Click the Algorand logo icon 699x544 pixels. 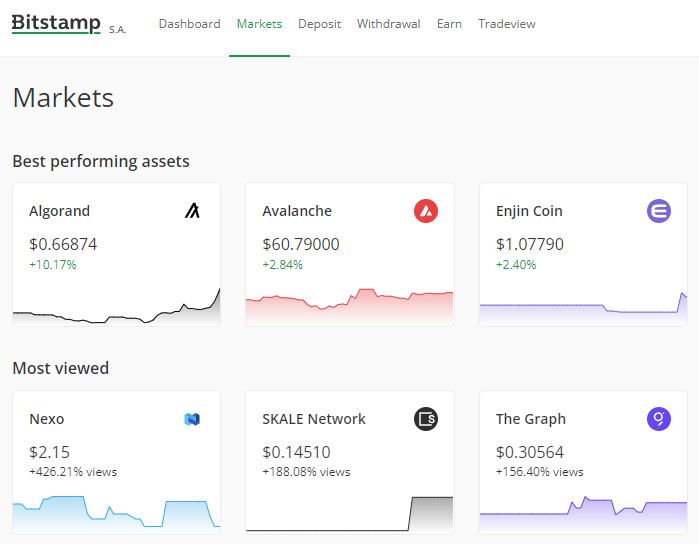[x=192, y=210]
